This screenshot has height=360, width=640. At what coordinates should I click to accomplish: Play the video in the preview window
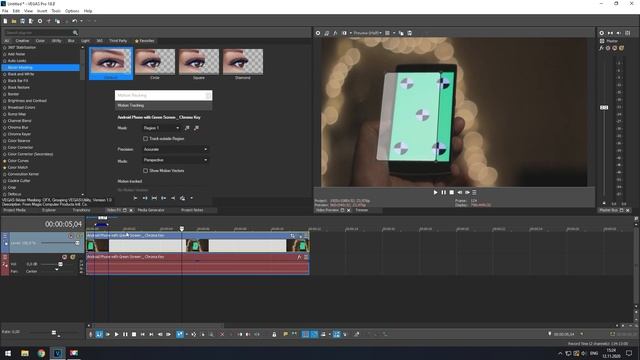436,192
